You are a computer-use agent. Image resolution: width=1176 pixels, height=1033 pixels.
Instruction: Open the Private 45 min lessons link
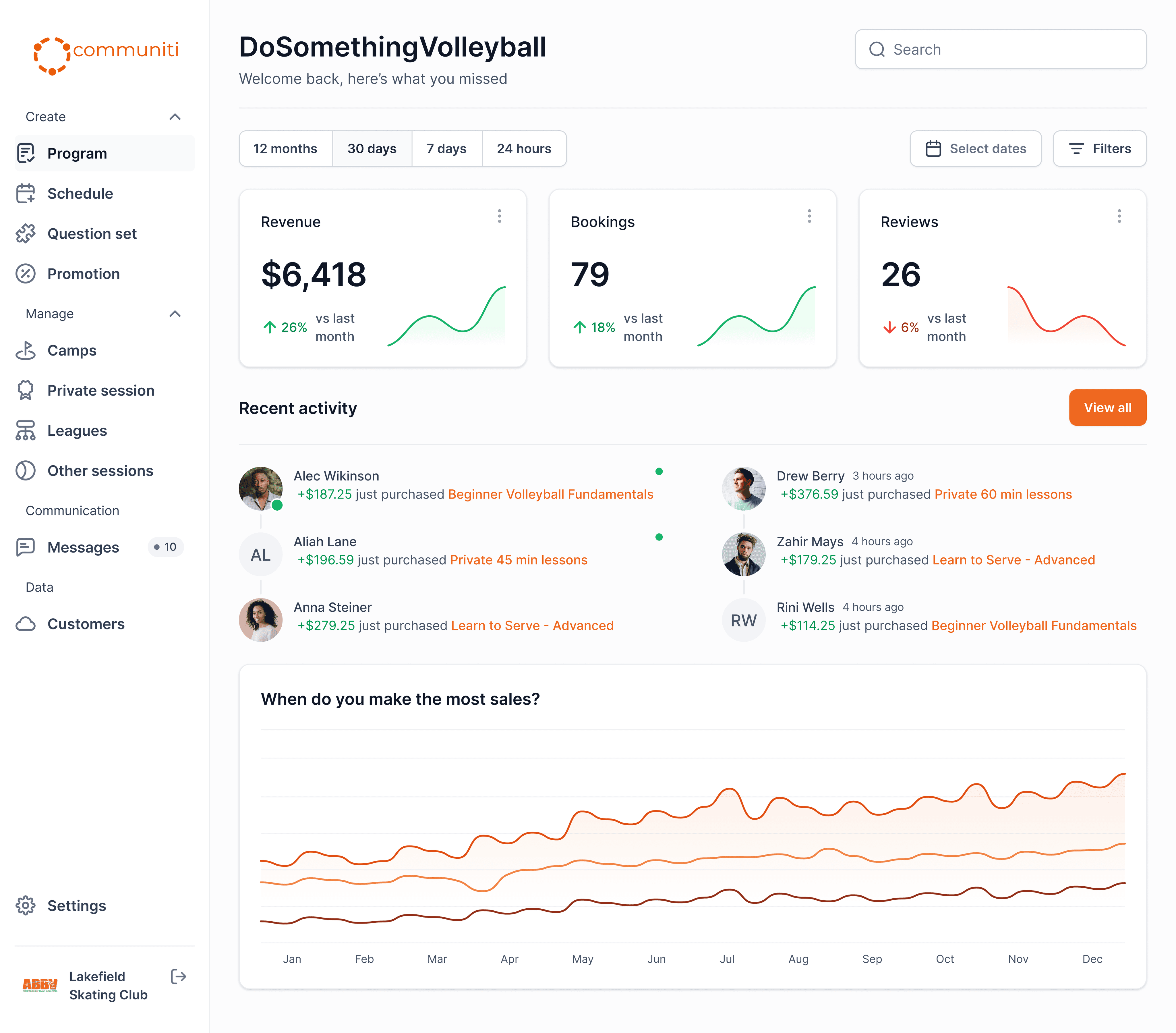[519, 560]
